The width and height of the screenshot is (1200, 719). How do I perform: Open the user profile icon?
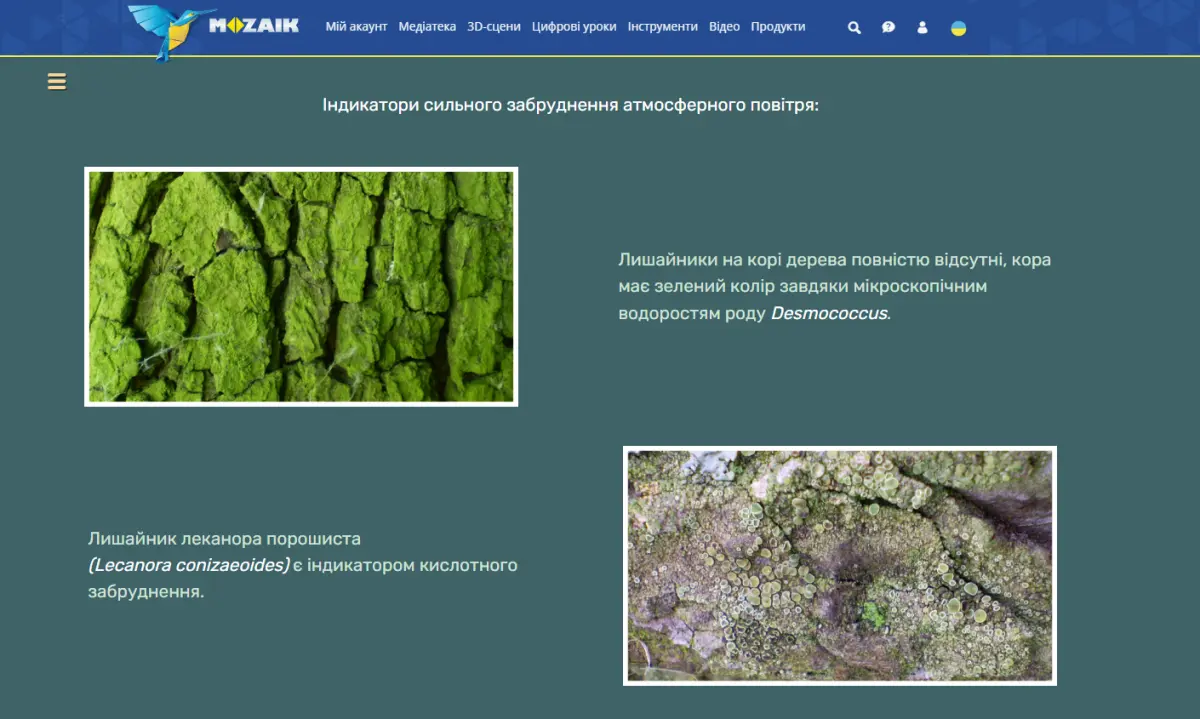922,27
